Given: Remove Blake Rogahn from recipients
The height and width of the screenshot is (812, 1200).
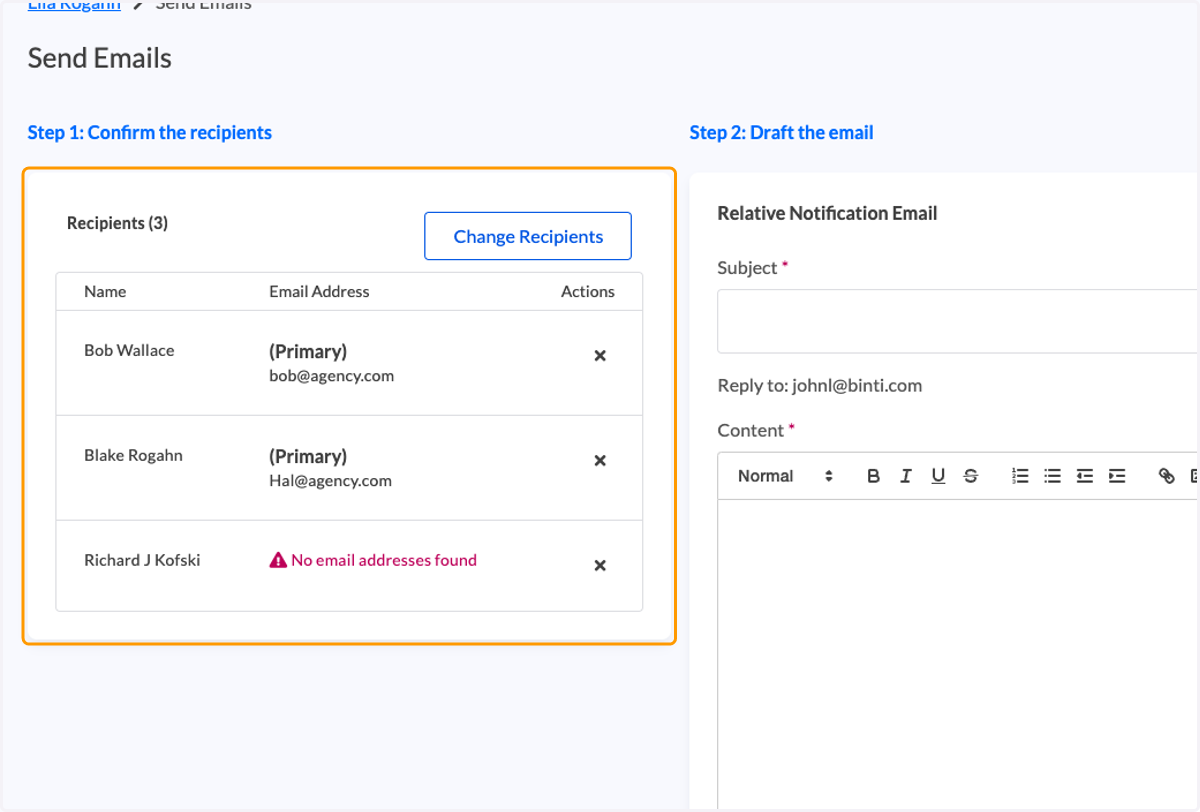Looking at the screenshot, I should pos(600,461).
